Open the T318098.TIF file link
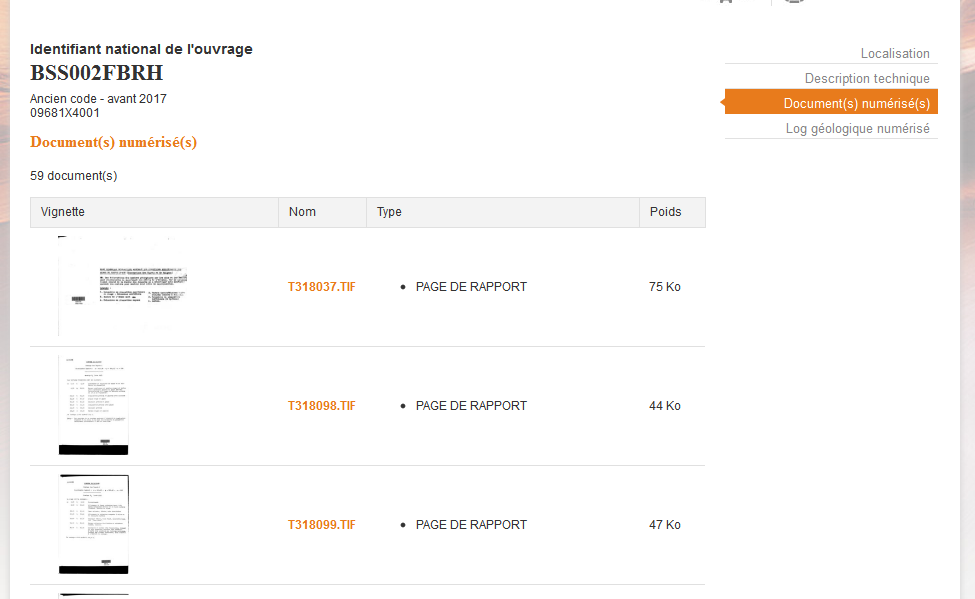Viewport: 975px width, 599px height. click(321, 406)
